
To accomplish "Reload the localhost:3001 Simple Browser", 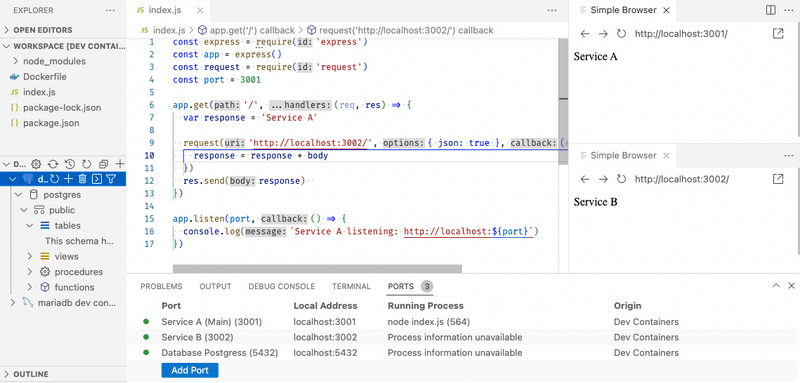I will pyautogui.click(x=621, y=34).
